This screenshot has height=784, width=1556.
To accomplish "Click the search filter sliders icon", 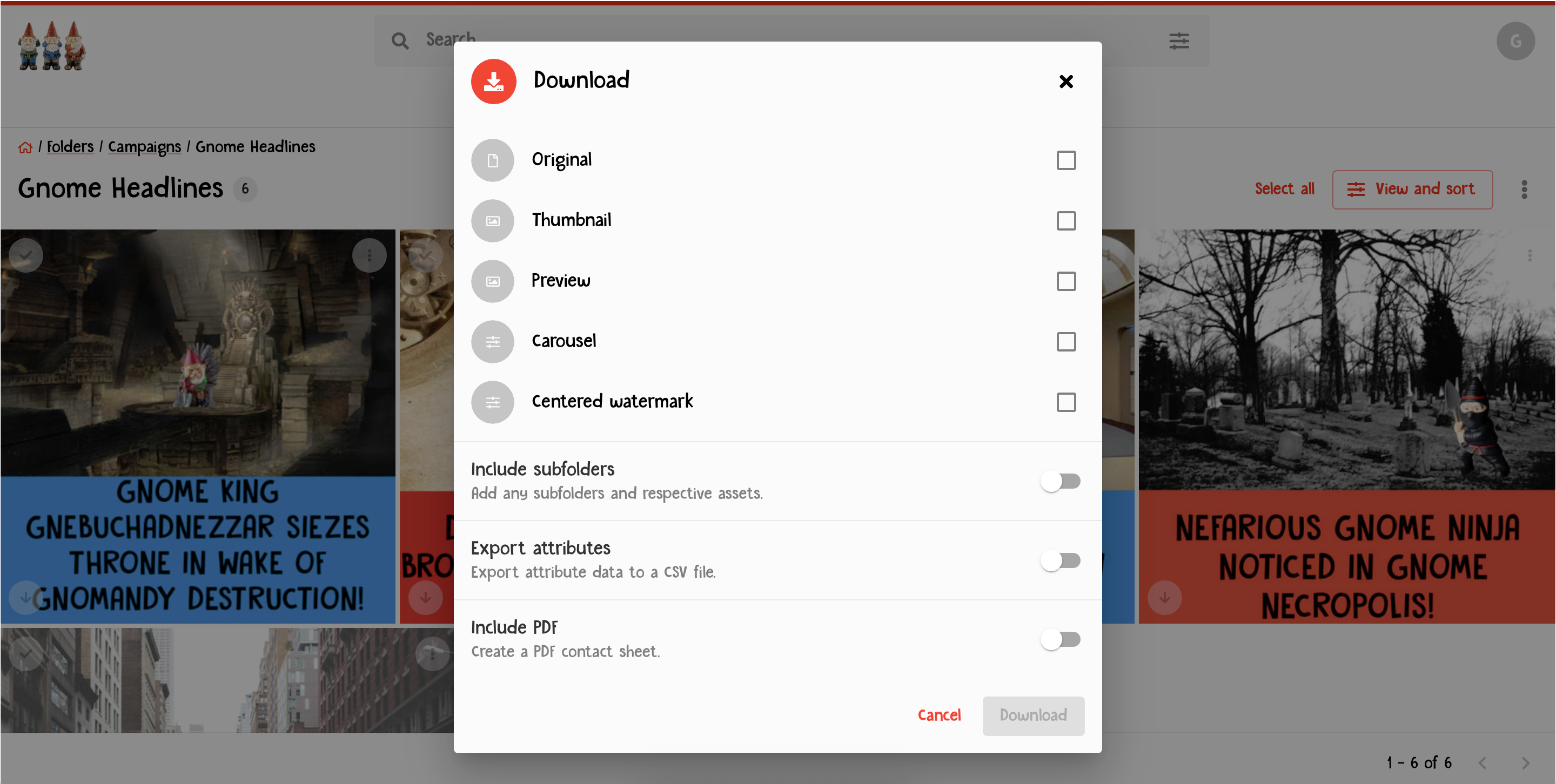I will point(1178,41).
